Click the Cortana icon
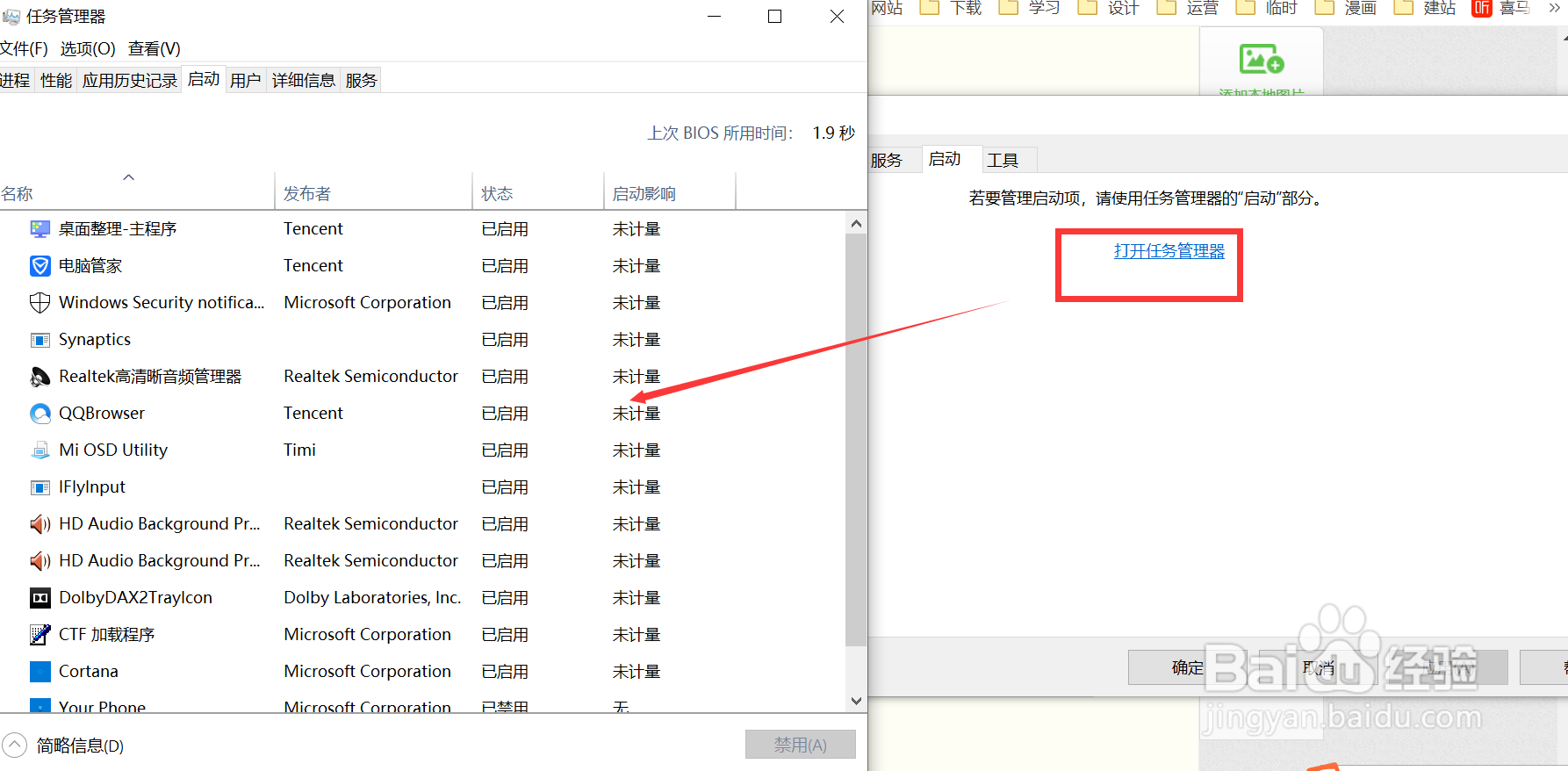The width and height of the screenshot is (1568, 771). 40,672
